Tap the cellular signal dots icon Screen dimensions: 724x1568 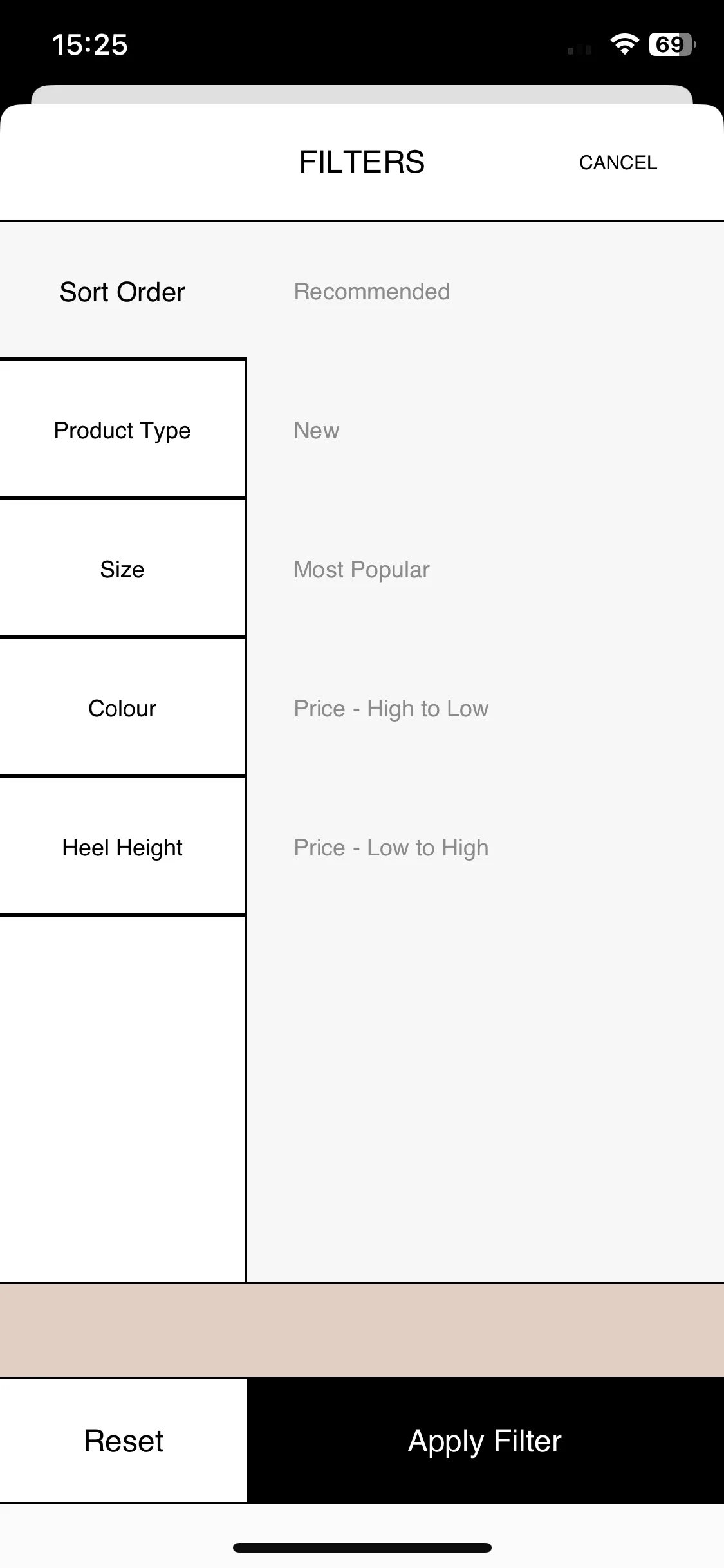579,50
